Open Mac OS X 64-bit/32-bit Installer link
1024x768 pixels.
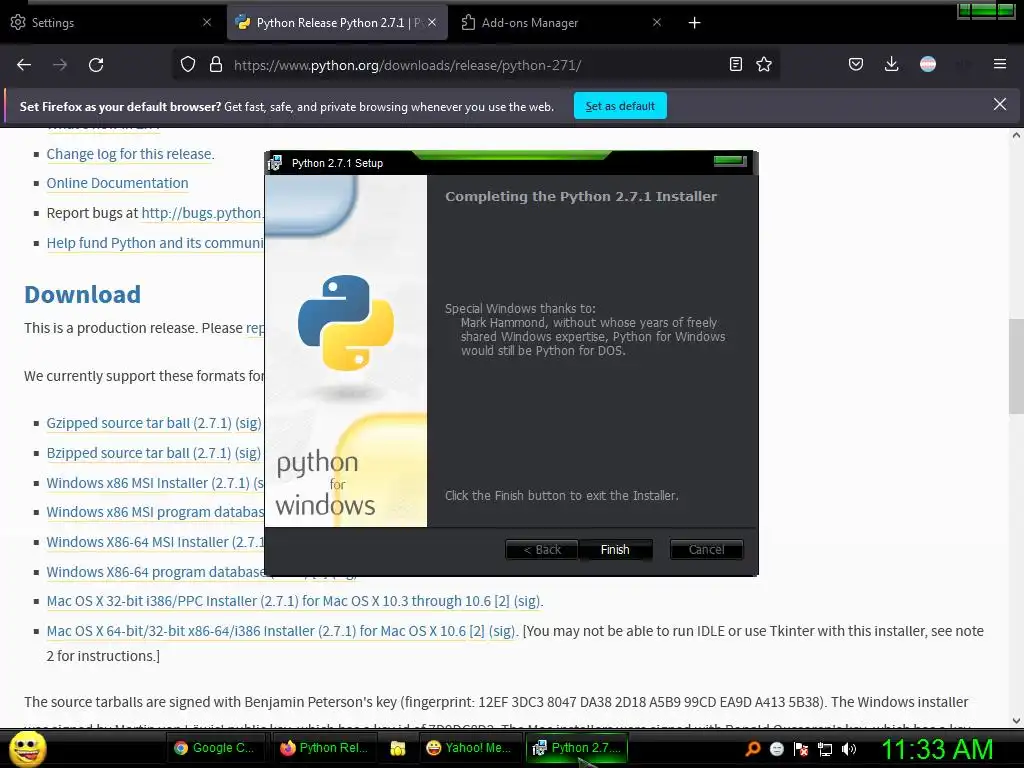point(256,632)
